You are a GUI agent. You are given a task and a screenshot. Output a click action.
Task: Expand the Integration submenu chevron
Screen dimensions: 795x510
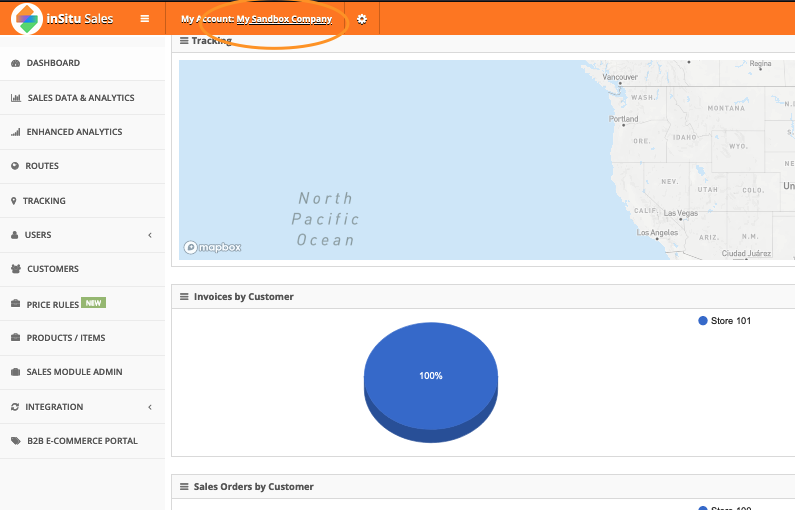coord(150,407)
